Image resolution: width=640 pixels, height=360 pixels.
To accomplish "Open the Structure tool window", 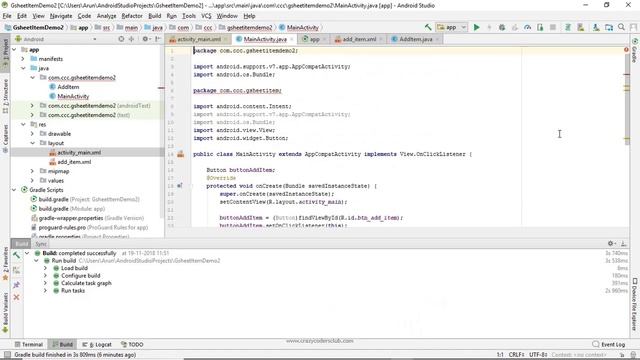I will 5,97.
